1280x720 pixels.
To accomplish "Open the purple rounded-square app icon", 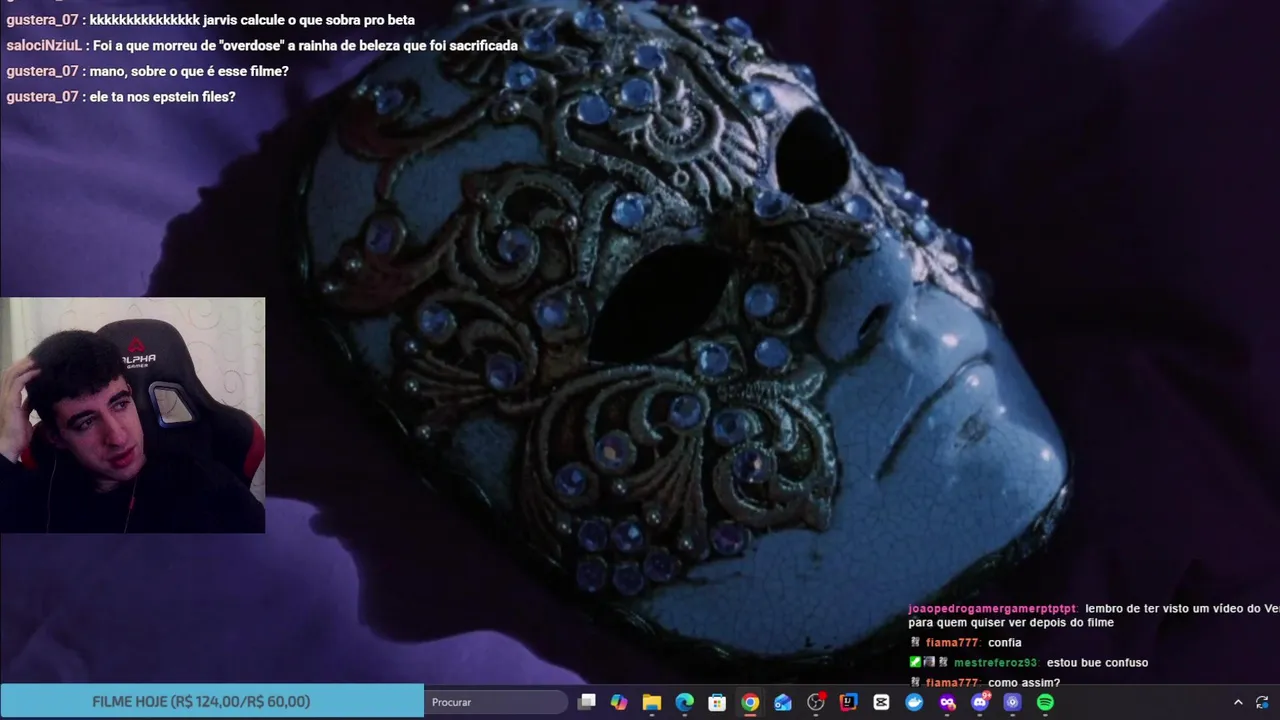I will click(x=1012, y=702).
